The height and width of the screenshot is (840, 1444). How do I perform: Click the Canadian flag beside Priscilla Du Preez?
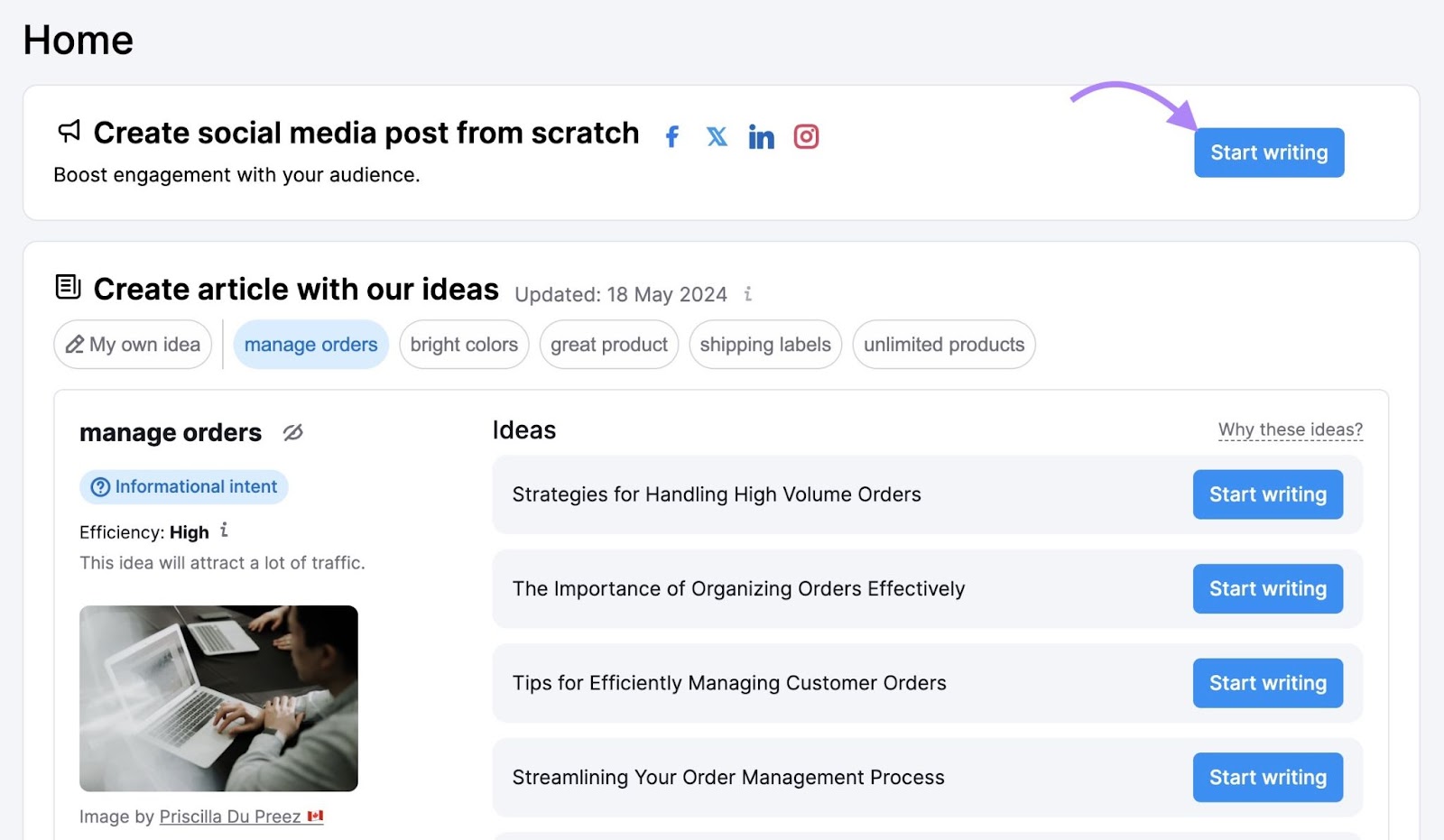(x=314, y=816)
